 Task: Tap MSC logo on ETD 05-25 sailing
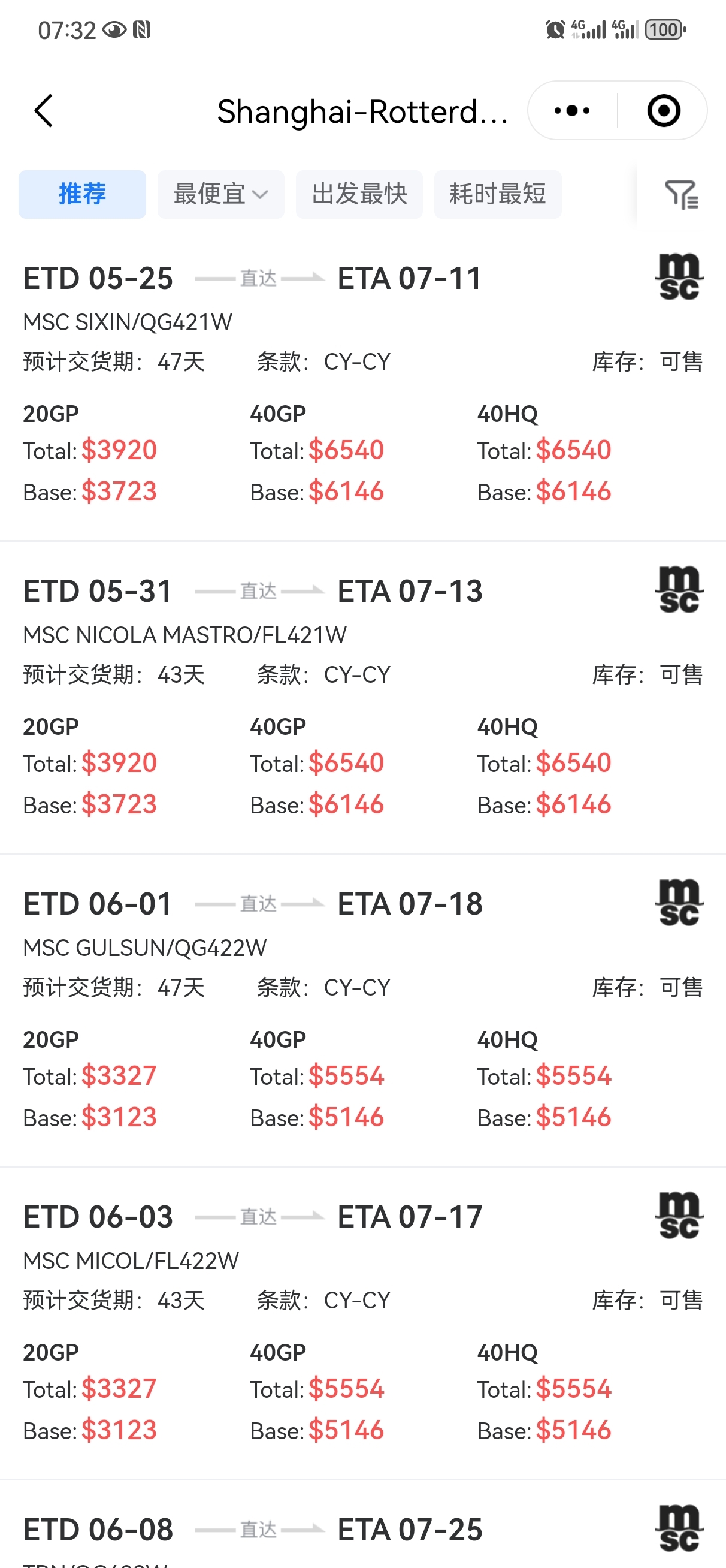point(680,278)
